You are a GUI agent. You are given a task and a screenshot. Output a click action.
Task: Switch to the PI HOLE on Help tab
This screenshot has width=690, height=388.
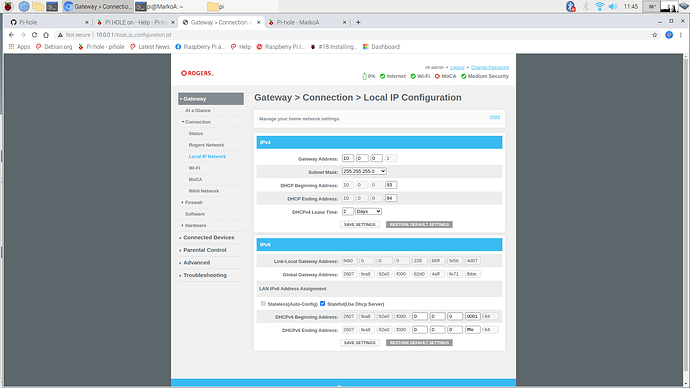(135, 22)
